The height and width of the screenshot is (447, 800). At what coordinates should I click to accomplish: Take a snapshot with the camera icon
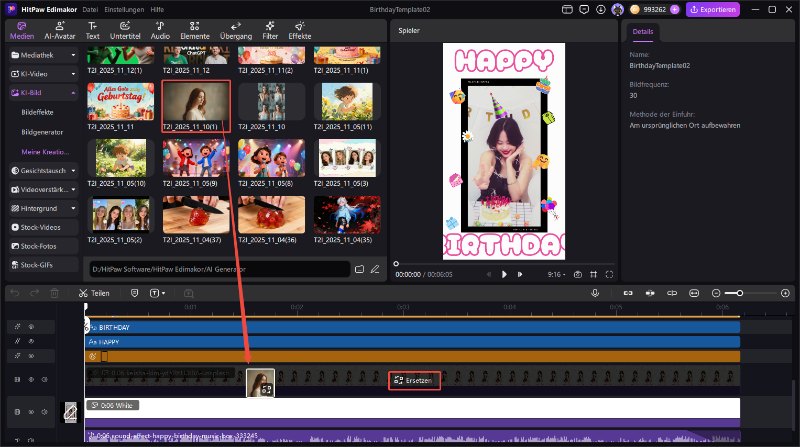point(577,274)
